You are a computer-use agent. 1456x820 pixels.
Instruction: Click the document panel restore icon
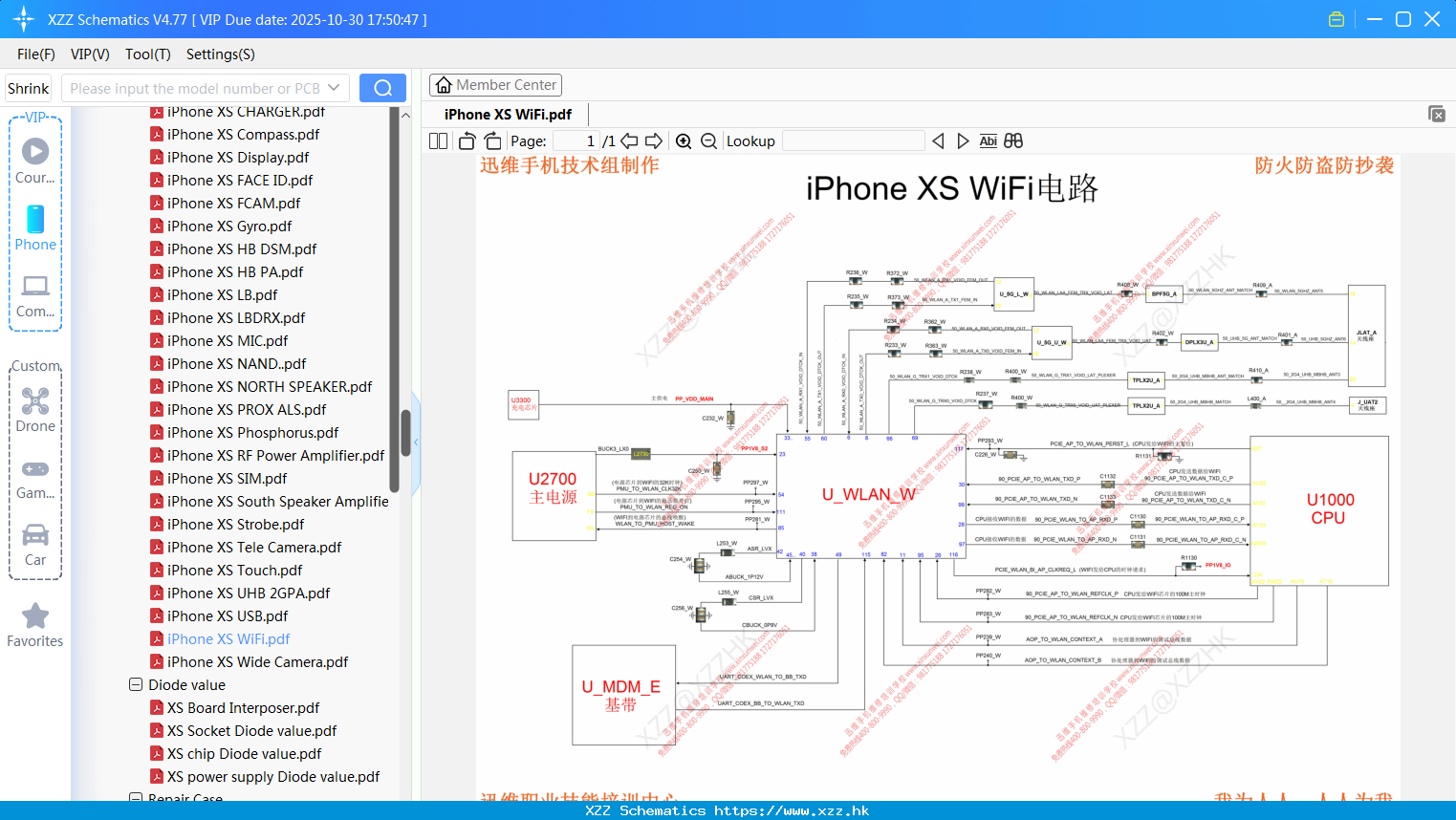click(1437, 114)
